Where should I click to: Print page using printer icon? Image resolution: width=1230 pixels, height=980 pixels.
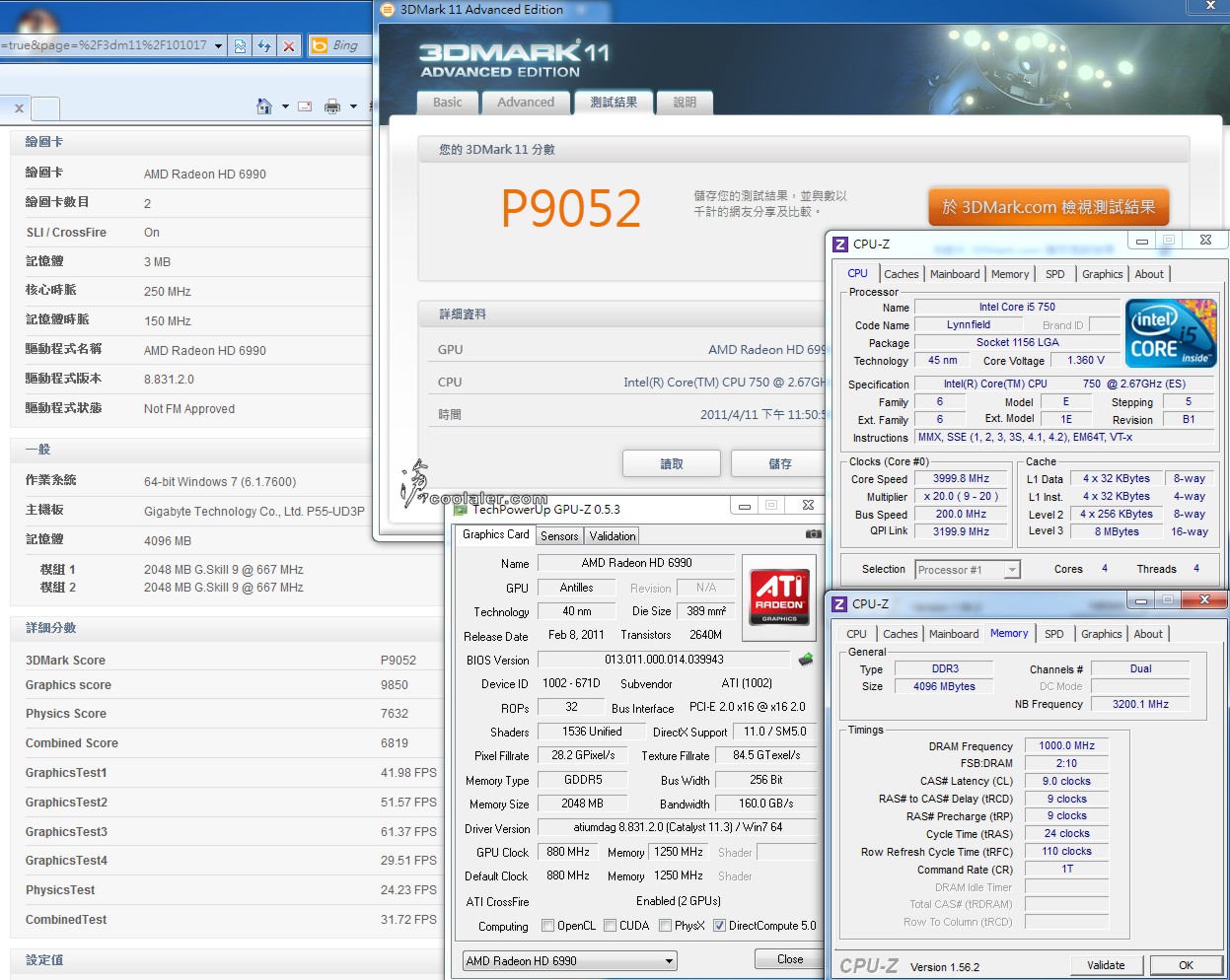[332, 105]
